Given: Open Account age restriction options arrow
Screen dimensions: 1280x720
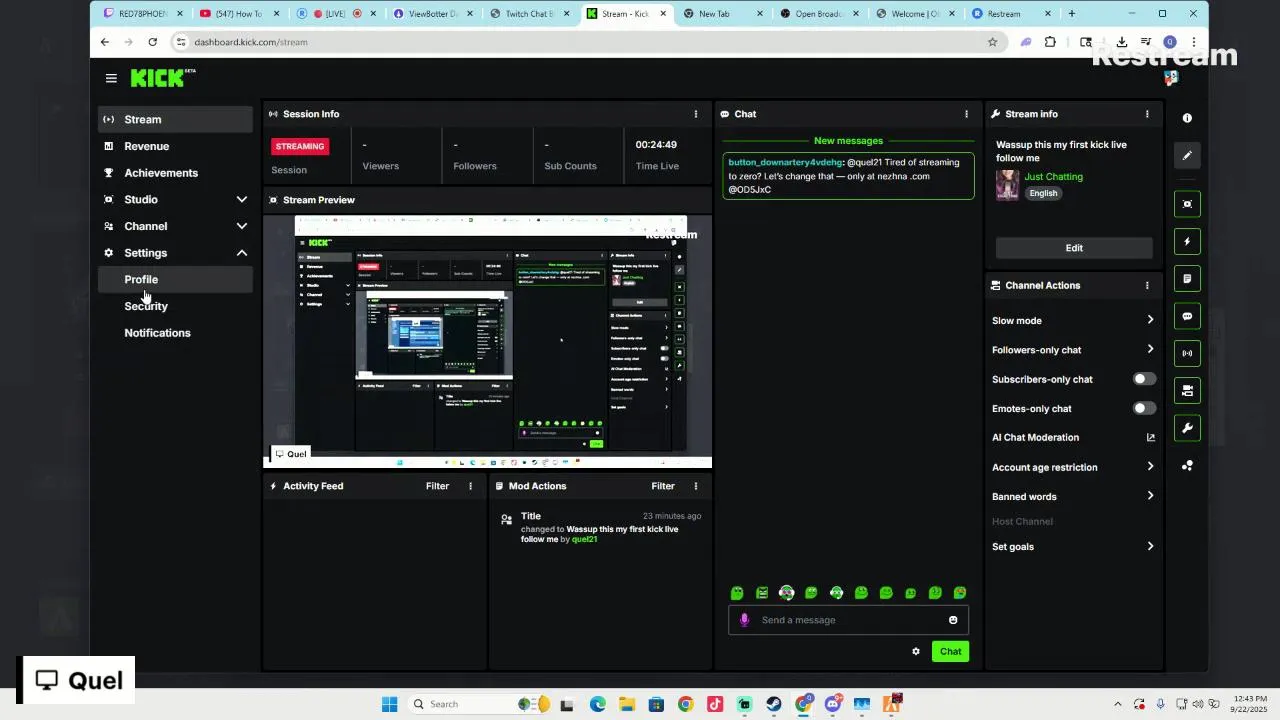Looking at the screenshot, I should tap(1150, 466).
